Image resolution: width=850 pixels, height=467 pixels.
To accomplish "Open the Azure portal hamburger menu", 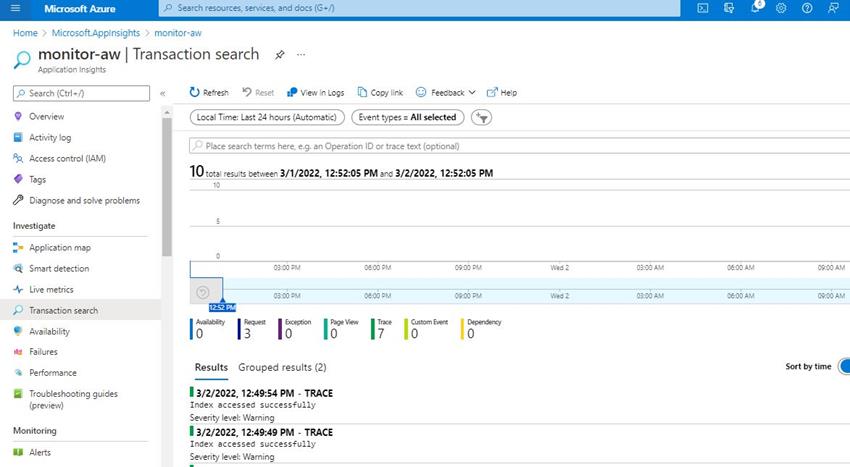I will [x=15, y=8].
